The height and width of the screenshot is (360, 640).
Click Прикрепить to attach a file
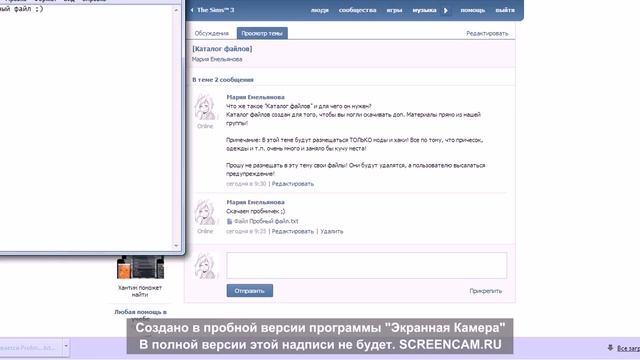(x=485, y=291)
